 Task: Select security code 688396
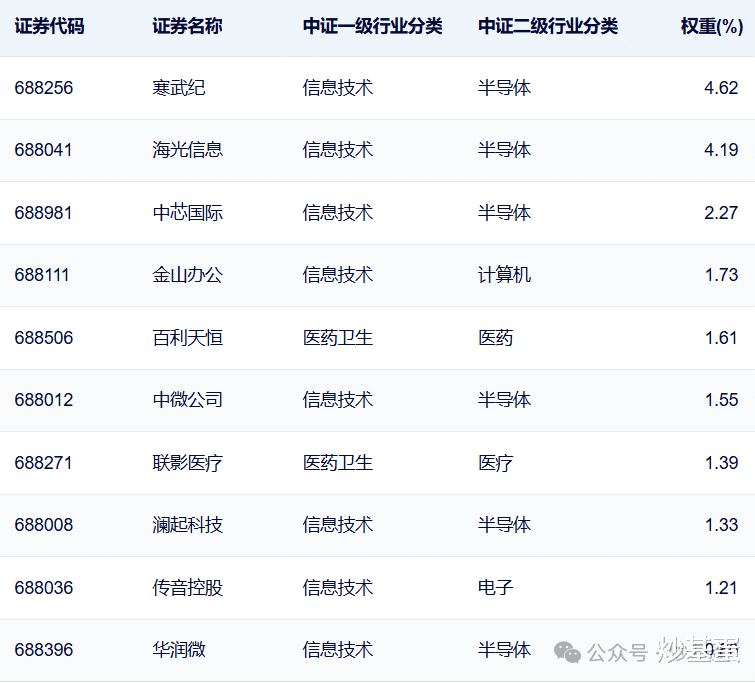[x=44, y=650]
